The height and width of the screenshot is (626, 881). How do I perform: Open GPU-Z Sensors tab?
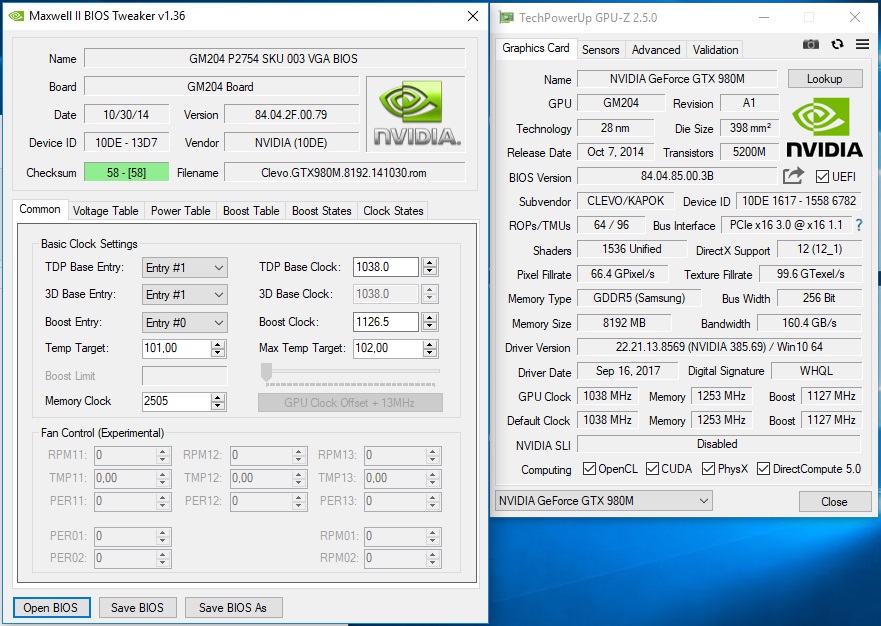601,49
